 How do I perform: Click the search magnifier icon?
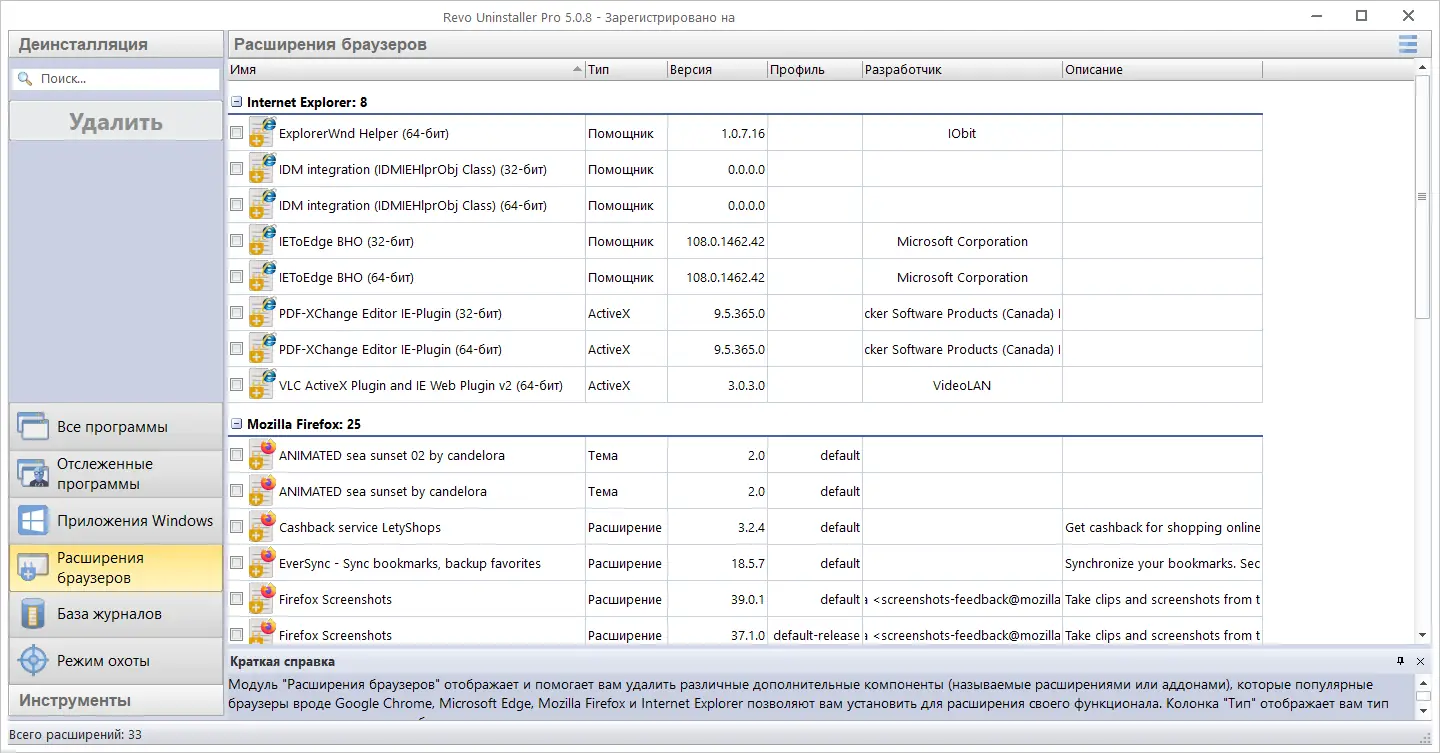click(25, 78)
